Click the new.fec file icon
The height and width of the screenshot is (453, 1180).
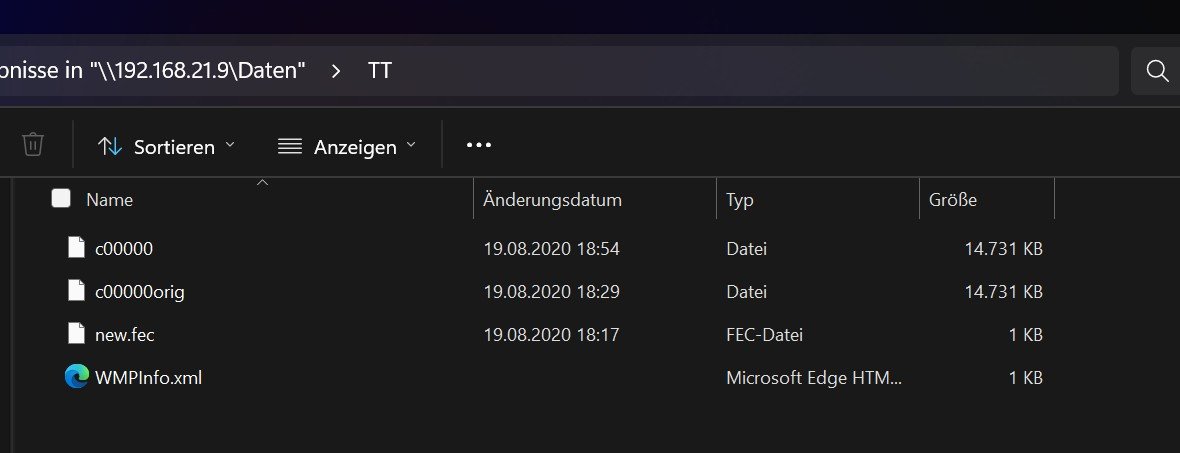[76, 334]
